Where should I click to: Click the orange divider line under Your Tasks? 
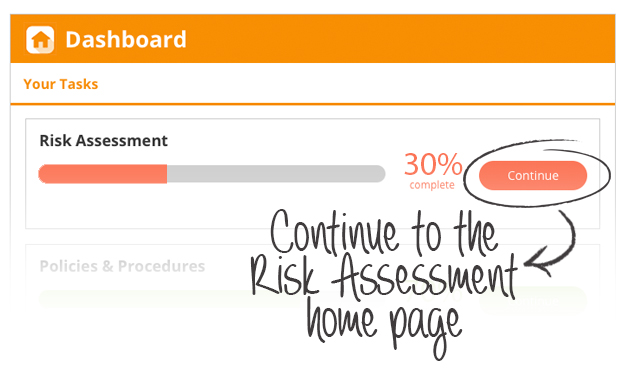(x=313, y=104)
